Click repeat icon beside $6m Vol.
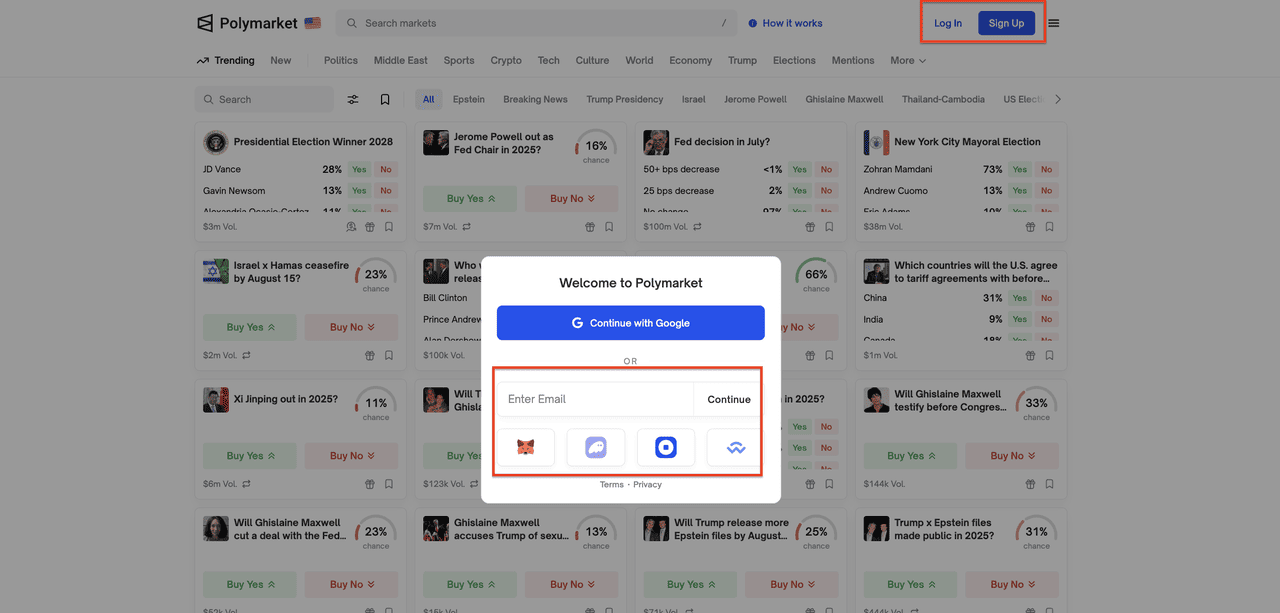 (x=246, y=484)
